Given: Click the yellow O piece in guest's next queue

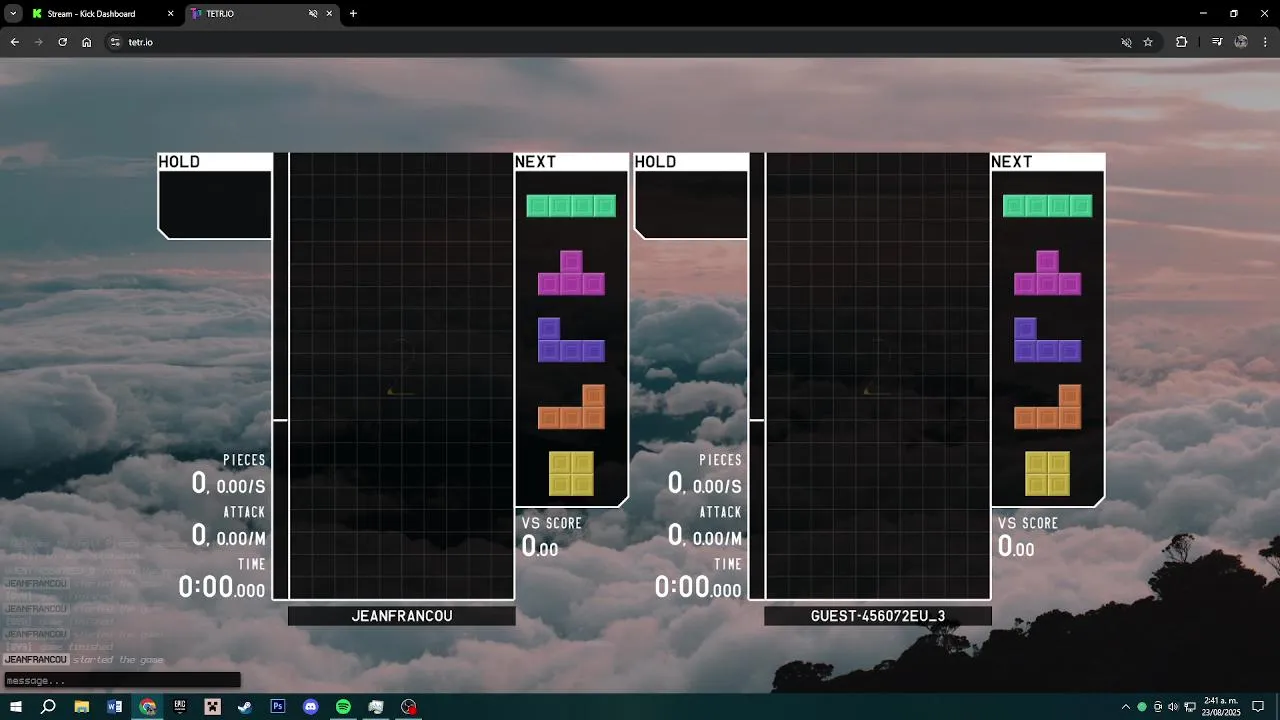Looking at the screenshot, I should [x=1047, y=474].
